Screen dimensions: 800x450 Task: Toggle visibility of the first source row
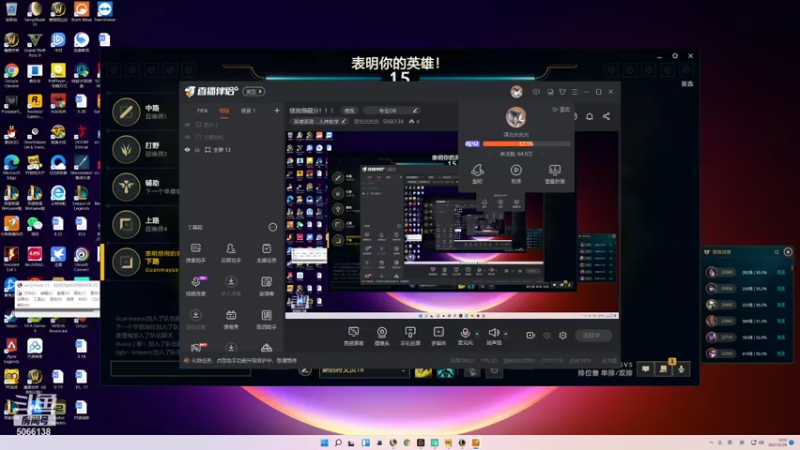point(187,125)
